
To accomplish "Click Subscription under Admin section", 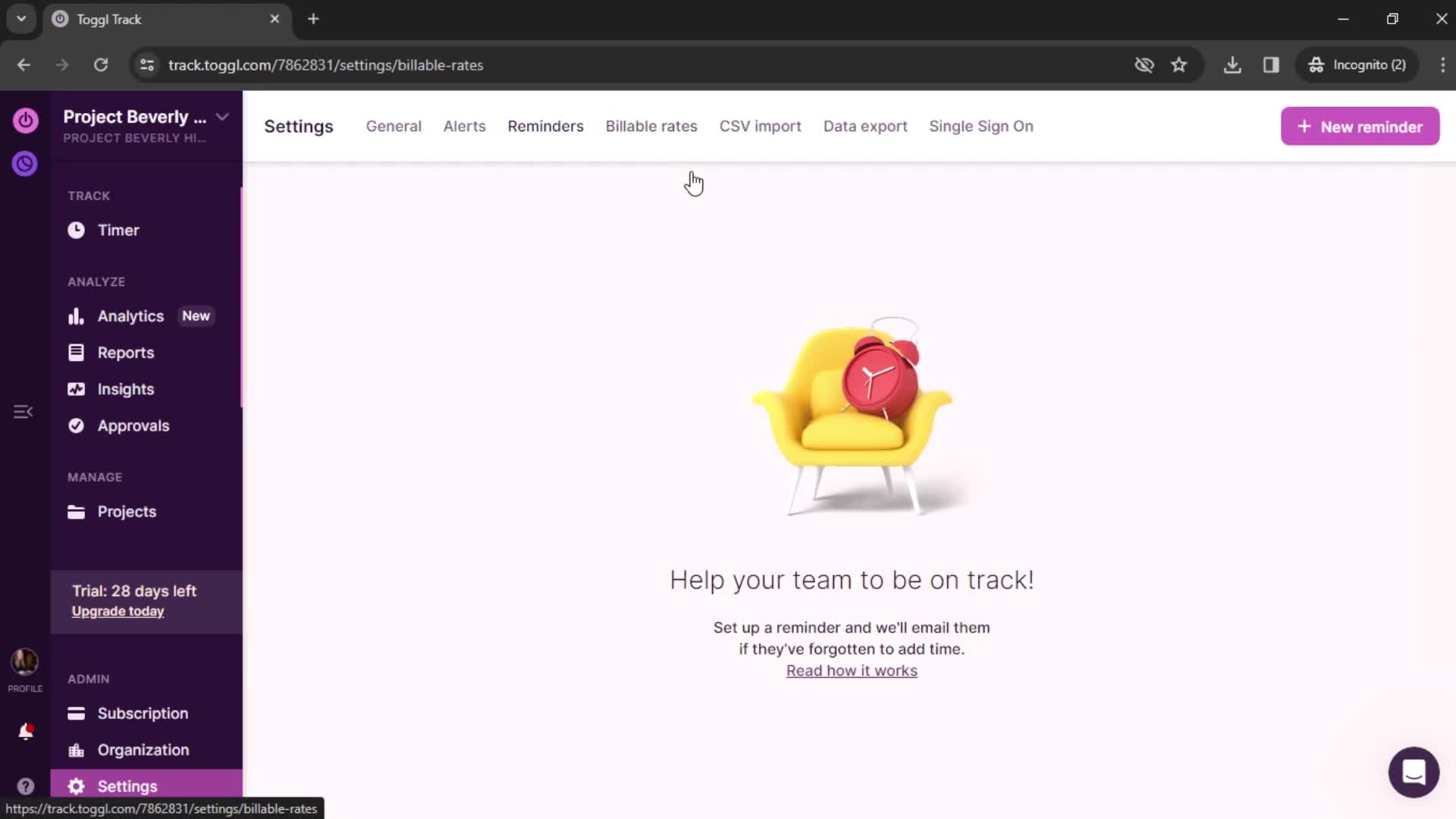I will (143, 712).
